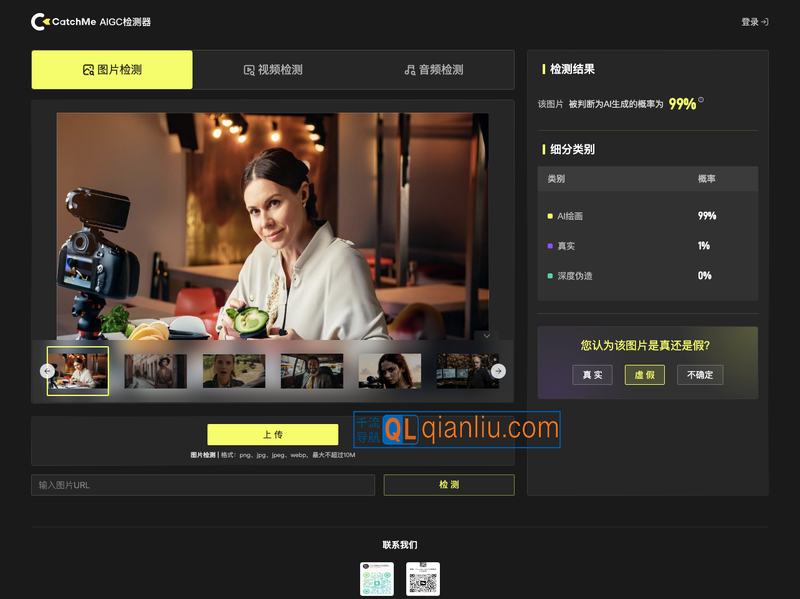This screenshot has height=599, width=800.
Task: Click the yellow 上传 upload button
Action: coord(272,434)
